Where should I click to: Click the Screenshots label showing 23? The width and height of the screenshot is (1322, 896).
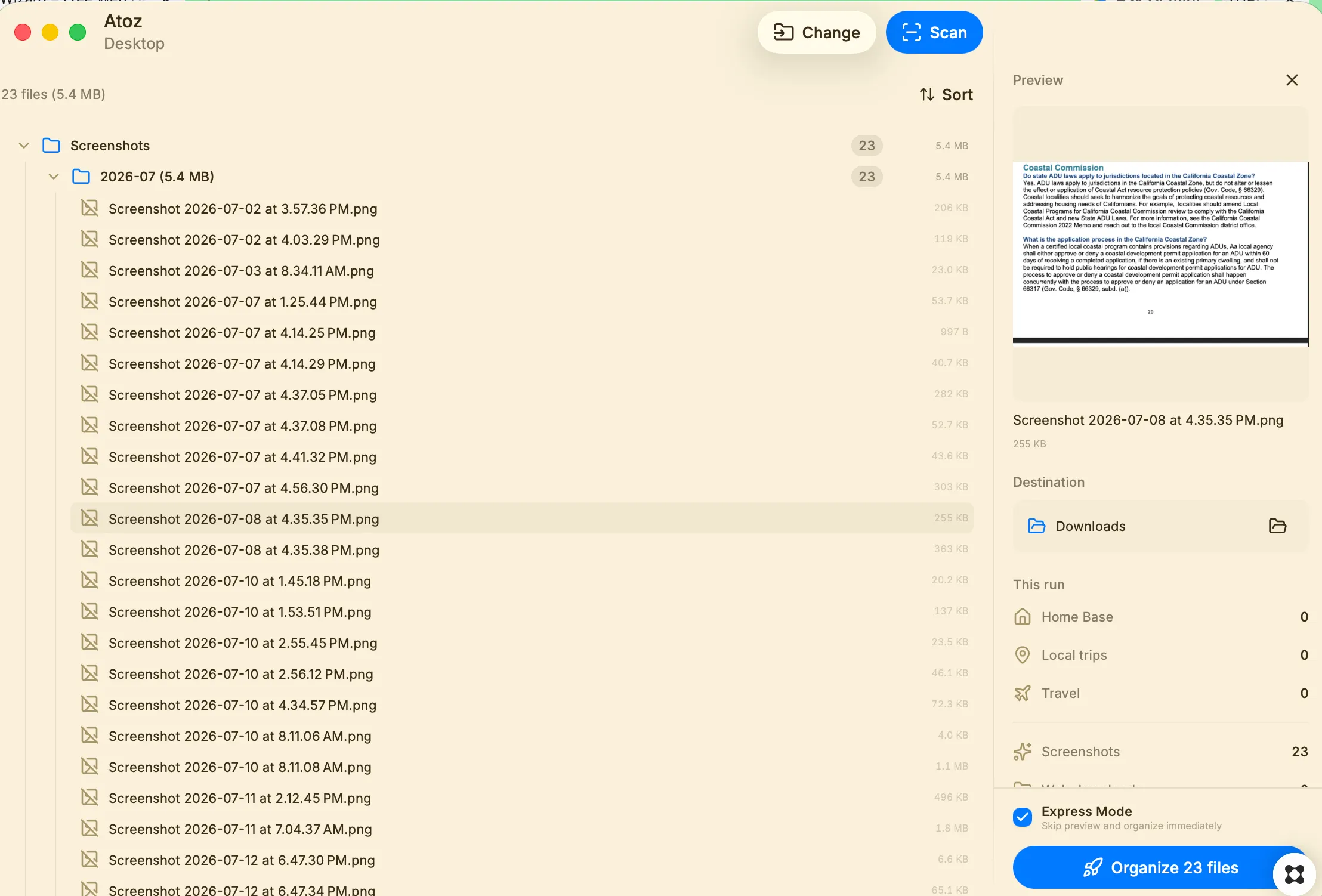tap(1080, 752)
